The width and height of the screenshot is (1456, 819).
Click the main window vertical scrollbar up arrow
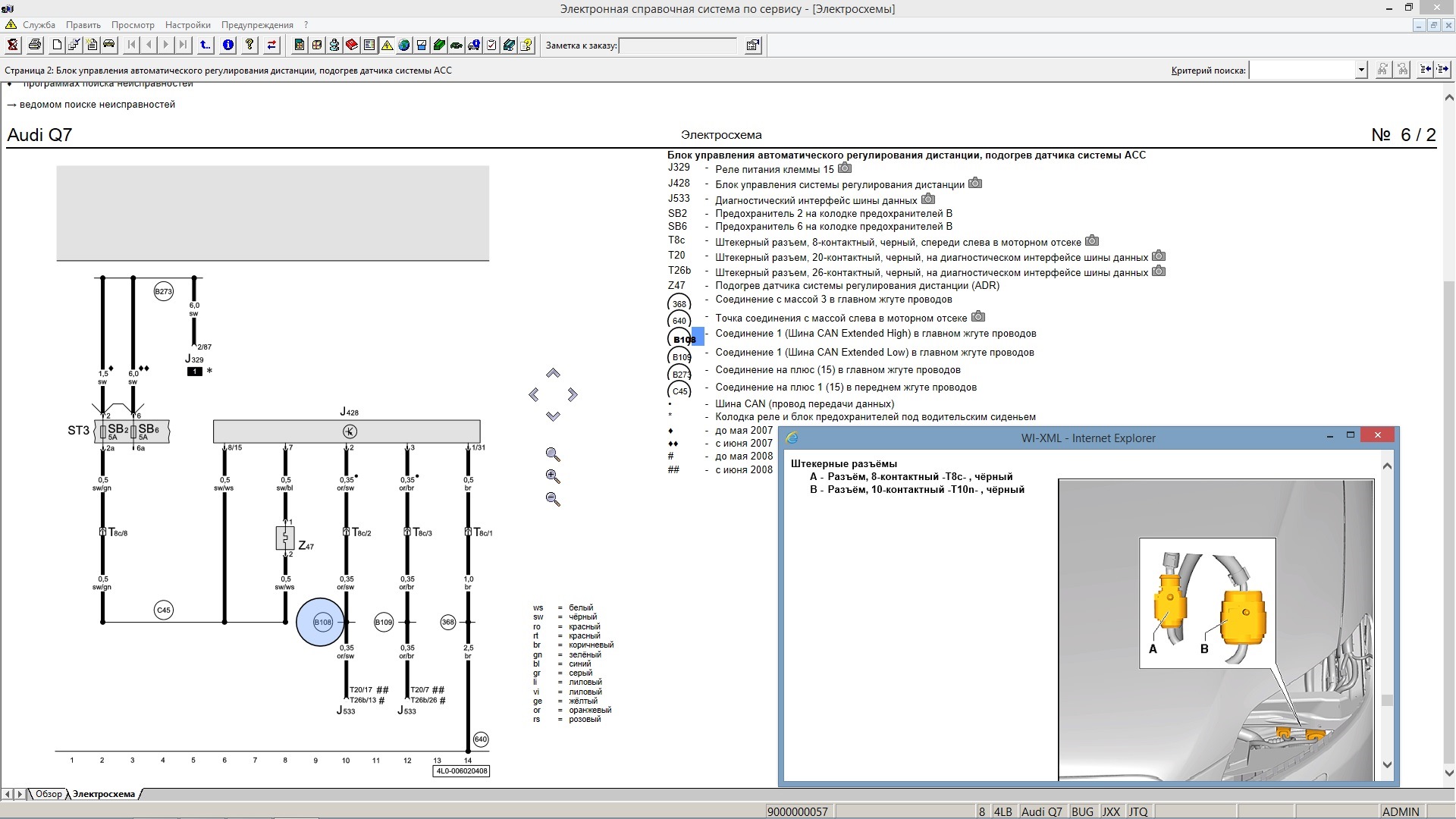[1449, 97]
